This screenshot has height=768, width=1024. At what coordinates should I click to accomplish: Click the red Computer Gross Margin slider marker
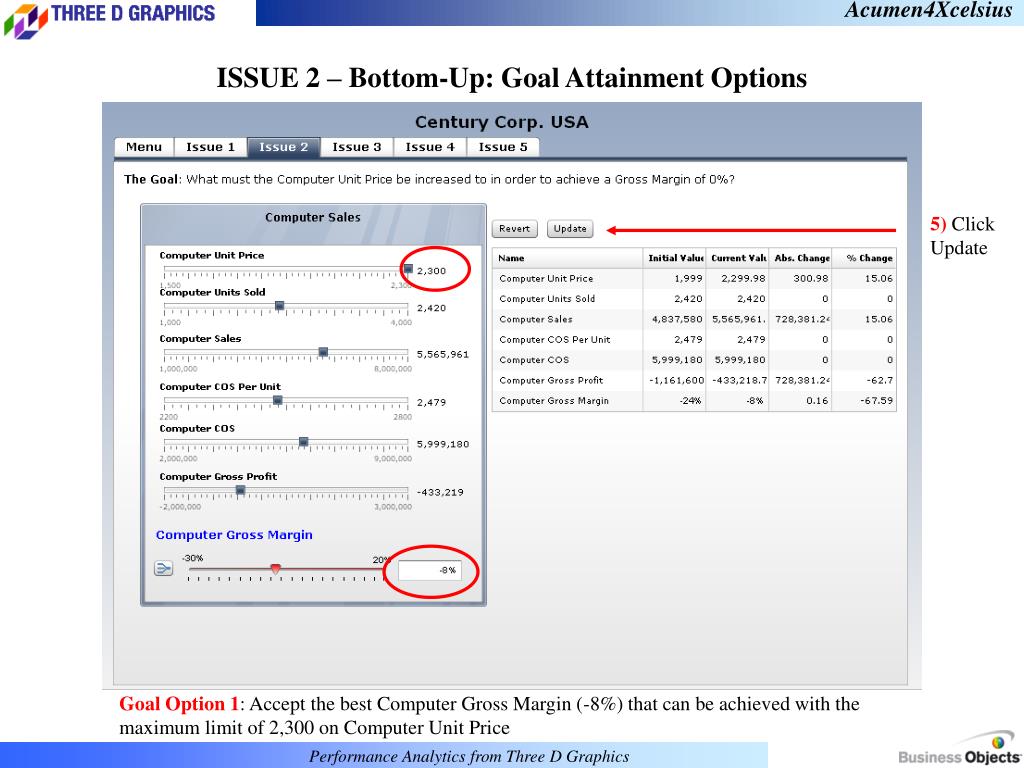pyautogui.click(x=276, y=569)
